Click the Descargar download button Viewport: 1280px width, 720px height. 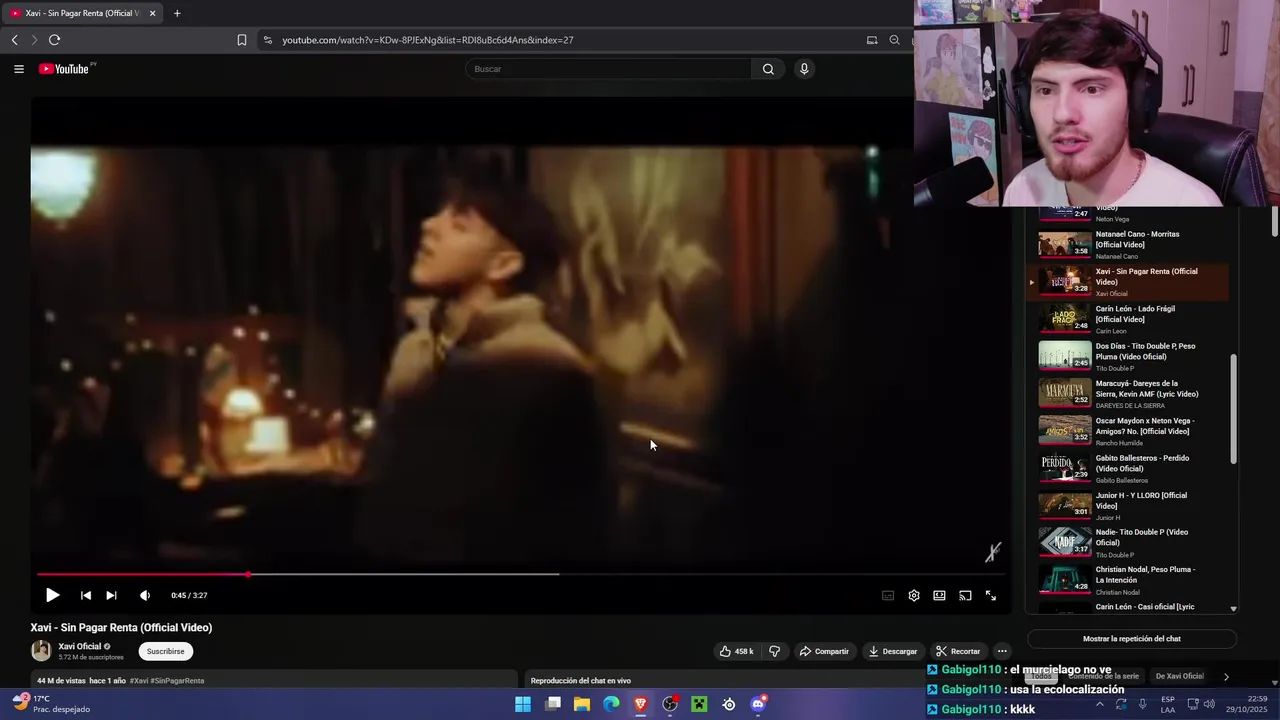pyautogui.click(x=893, y=651)
